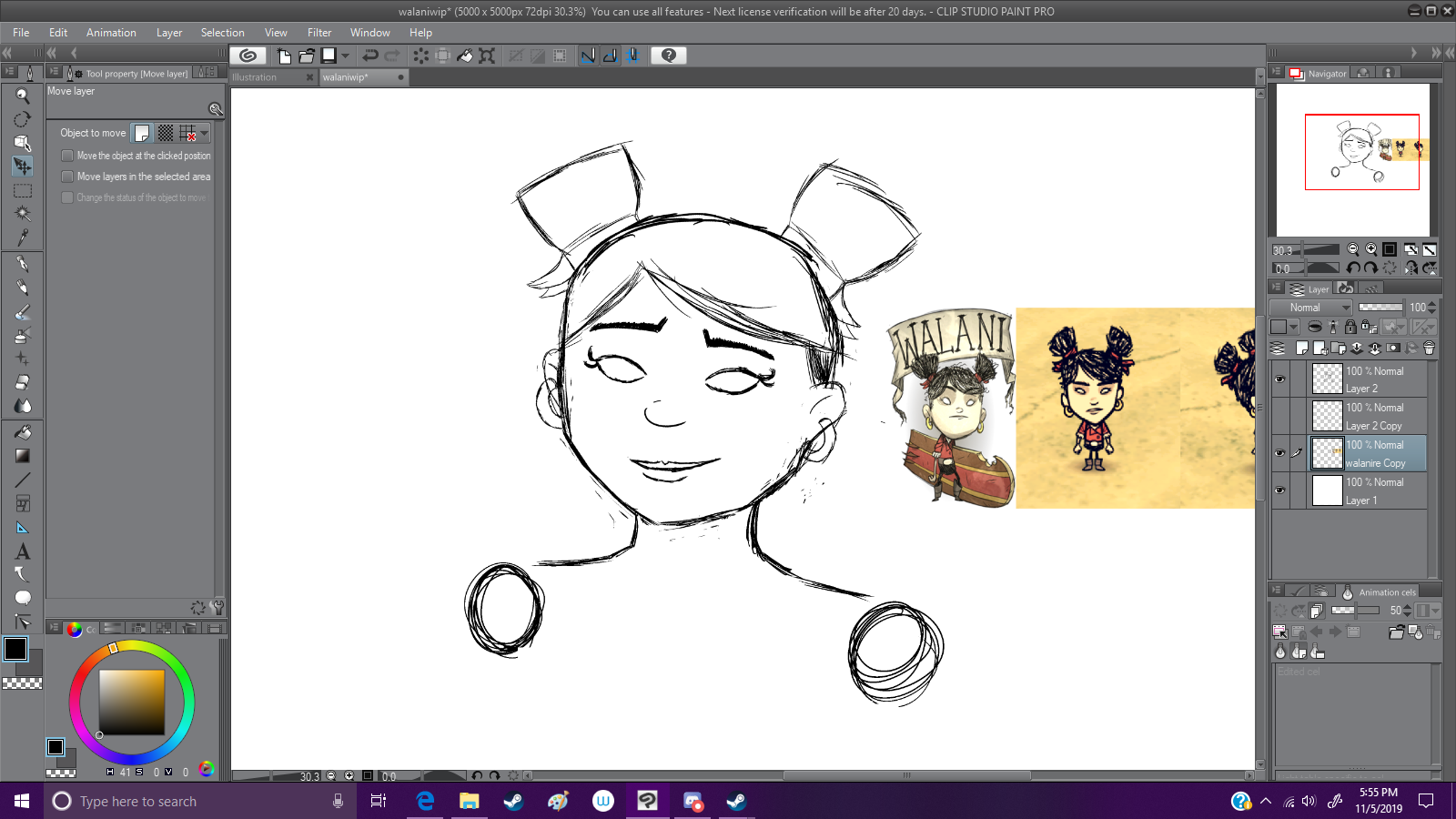Image resolution: width=1456 pixels, height=819 pixels.
Task: Enable 'Move the object at the clicked position'
Action: coord(67,156)
